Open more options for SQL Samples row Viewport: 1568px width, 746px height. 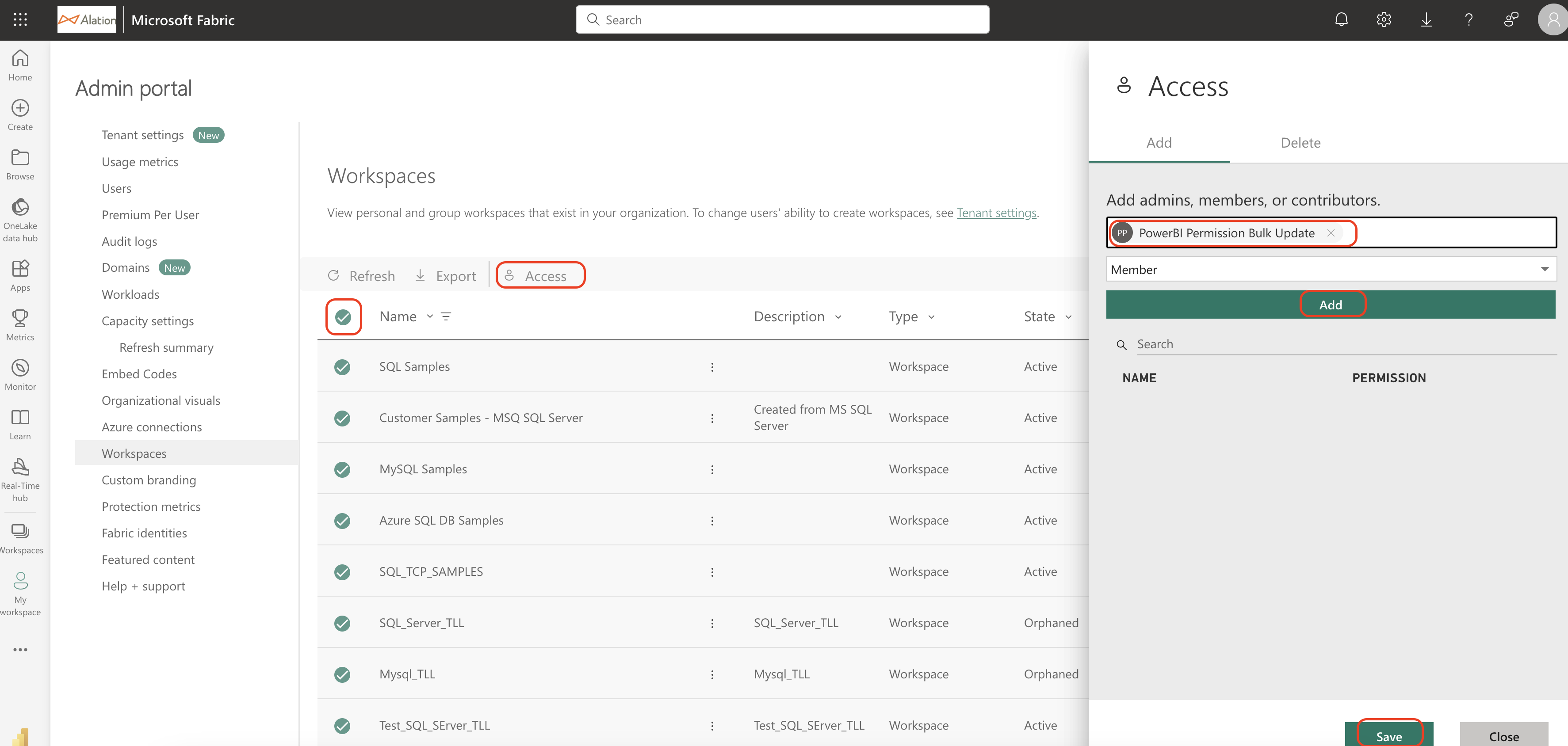coord(712,367)
